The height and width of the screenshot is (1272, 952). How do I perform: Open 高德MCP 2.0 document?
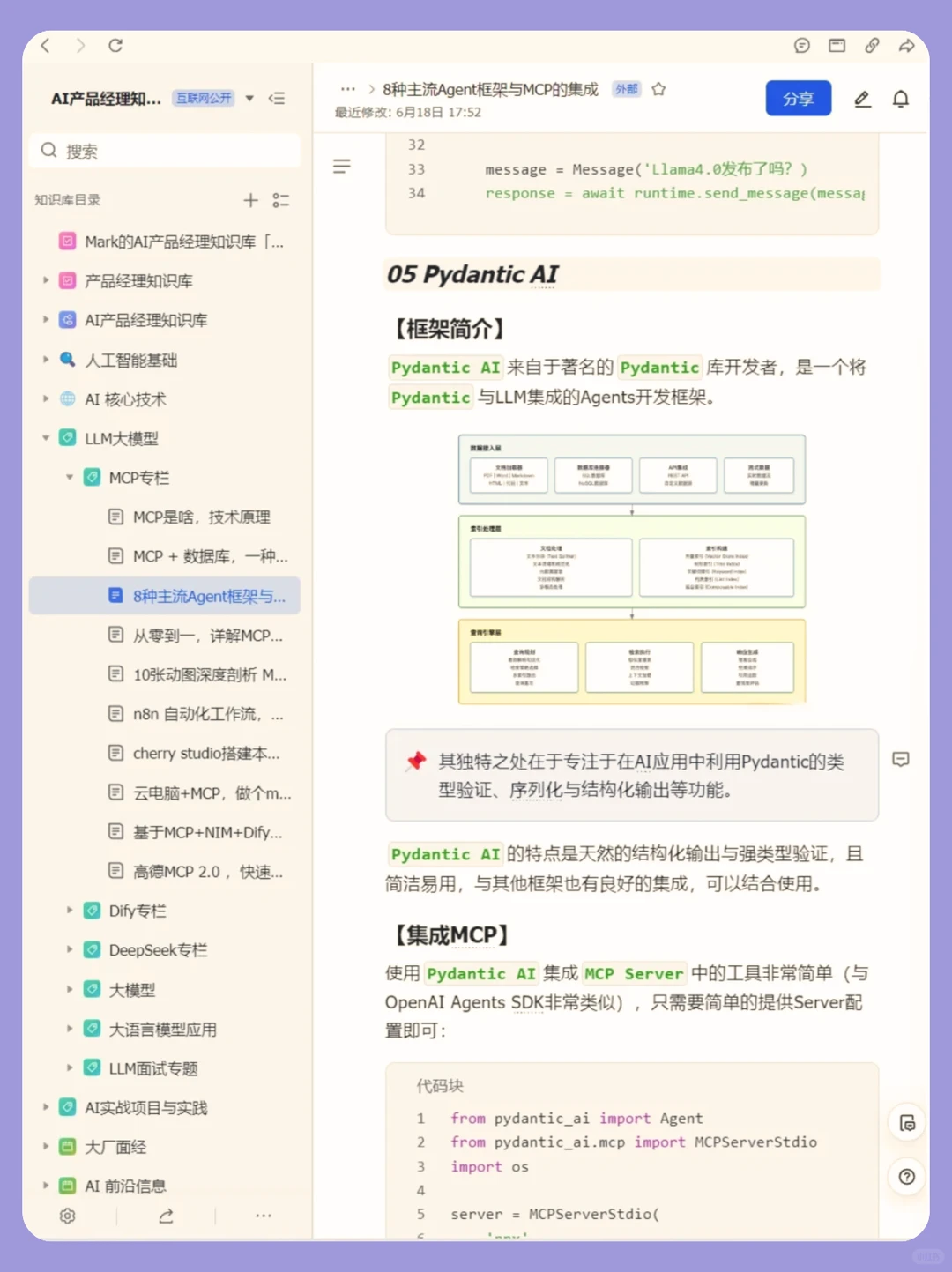(x=165, y=872)
